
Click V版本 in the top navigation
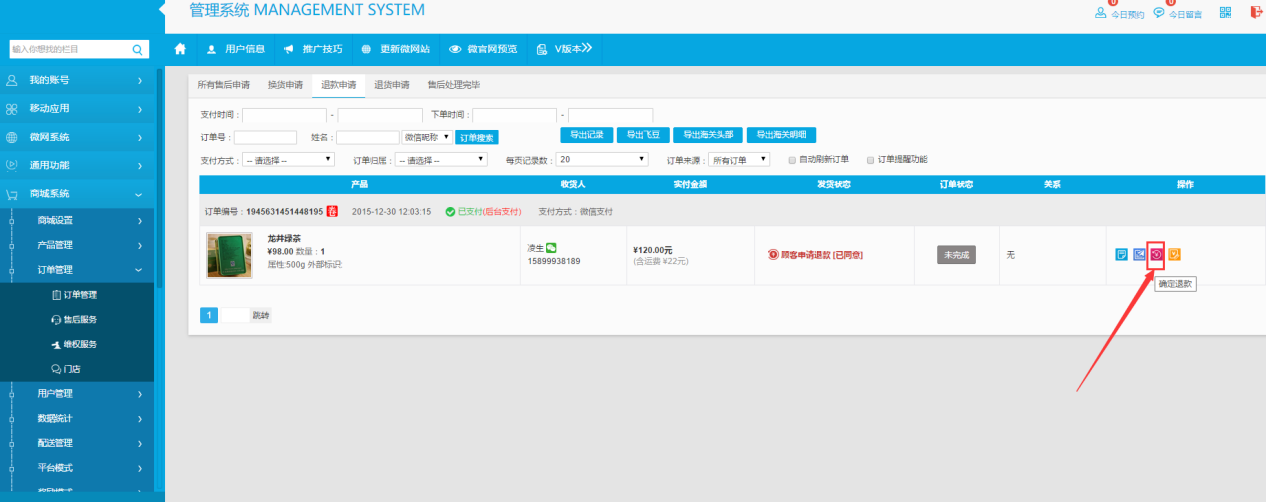click(x=564, y=48)
